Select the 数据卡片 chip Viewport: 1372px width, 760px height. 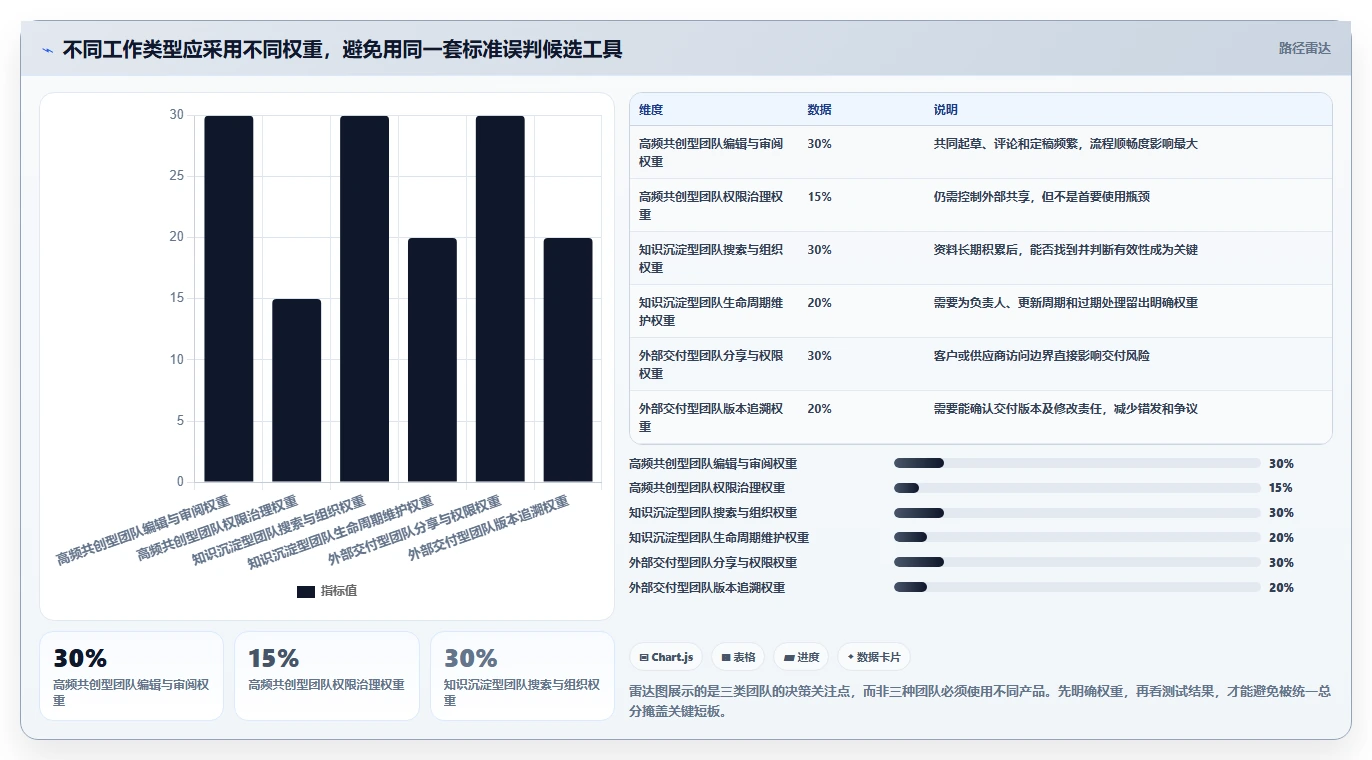point(873,657)
